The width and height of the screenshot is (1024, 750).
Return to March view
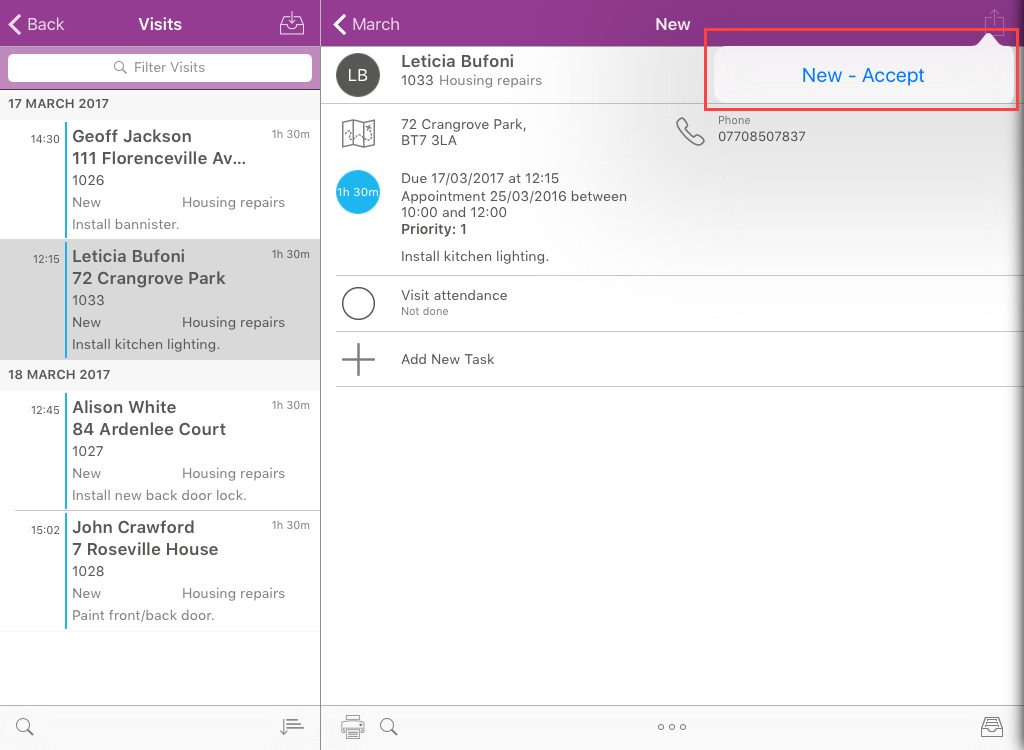point(366,24)
